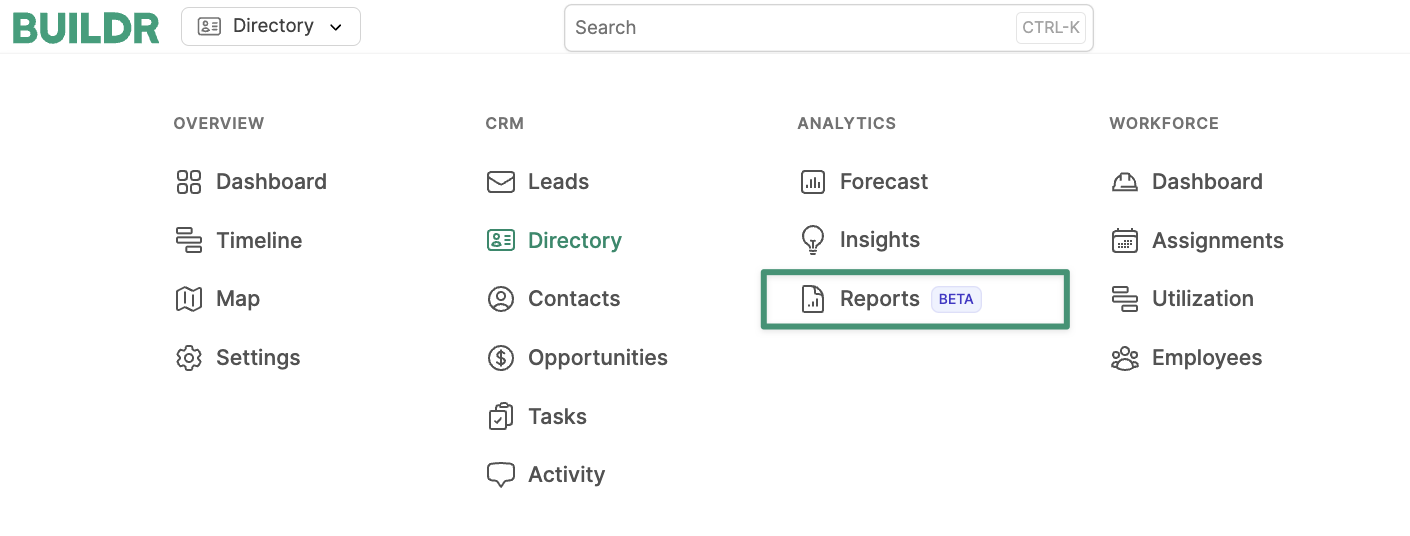Image resolution: width=1410 pixels, height=536 pixels.
Task: Go to the Utilization page
Action: click(x=1182, y=299)
